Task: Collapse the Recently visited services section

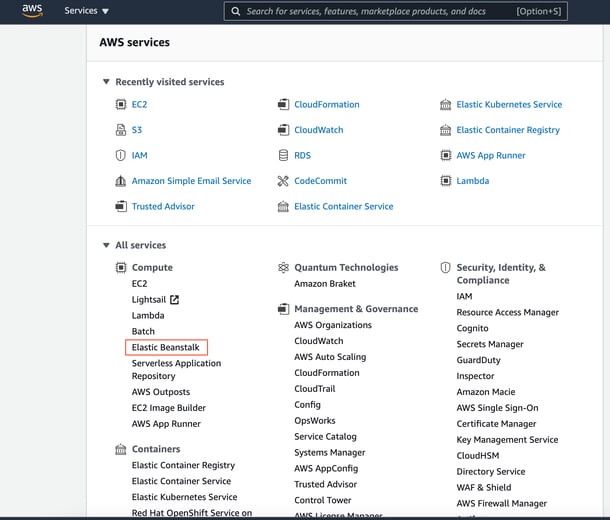Action: (x=106, y=82)
